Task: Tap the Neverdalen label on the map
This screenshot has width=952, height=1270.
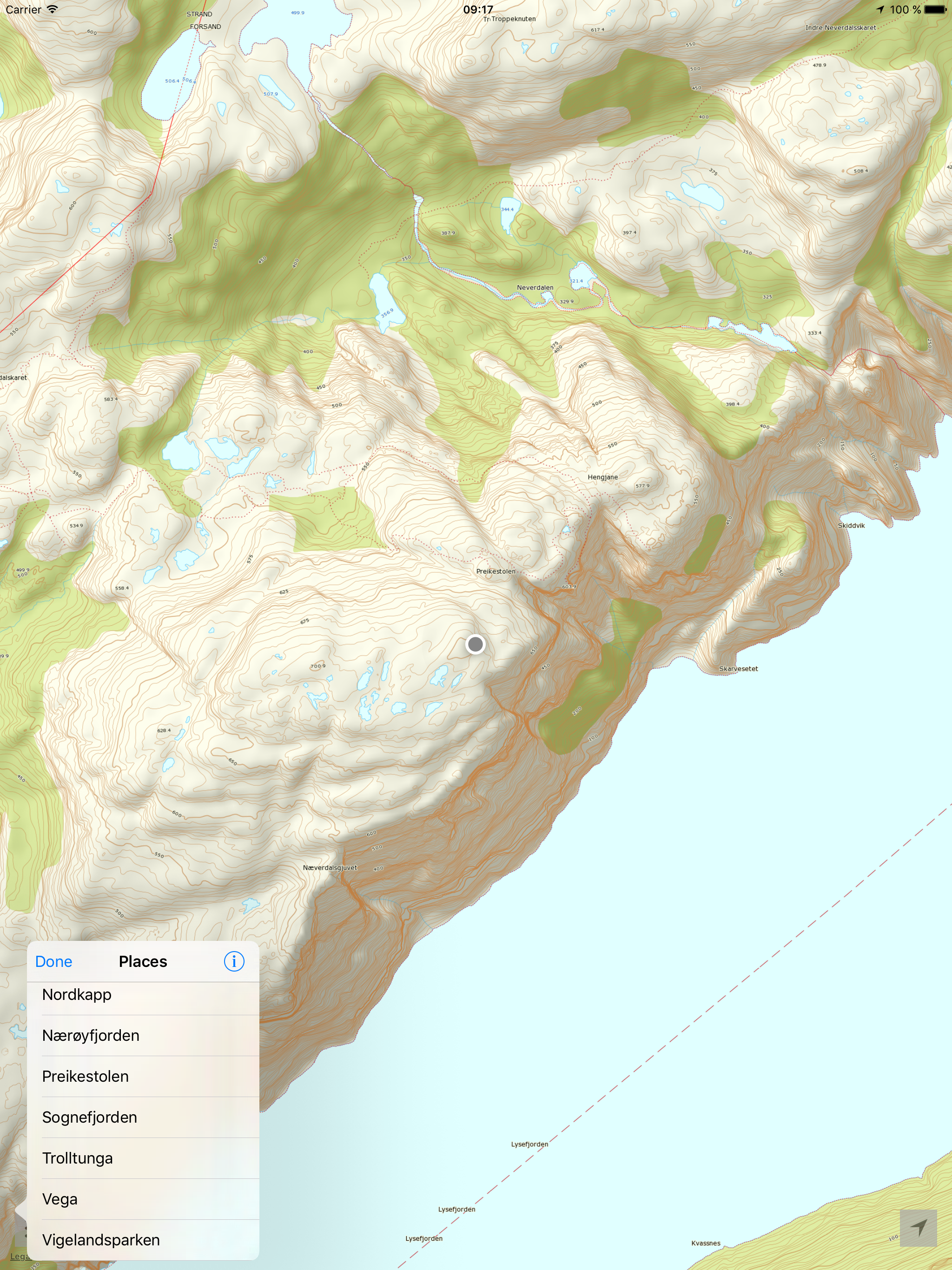Action: pos(535,288)
